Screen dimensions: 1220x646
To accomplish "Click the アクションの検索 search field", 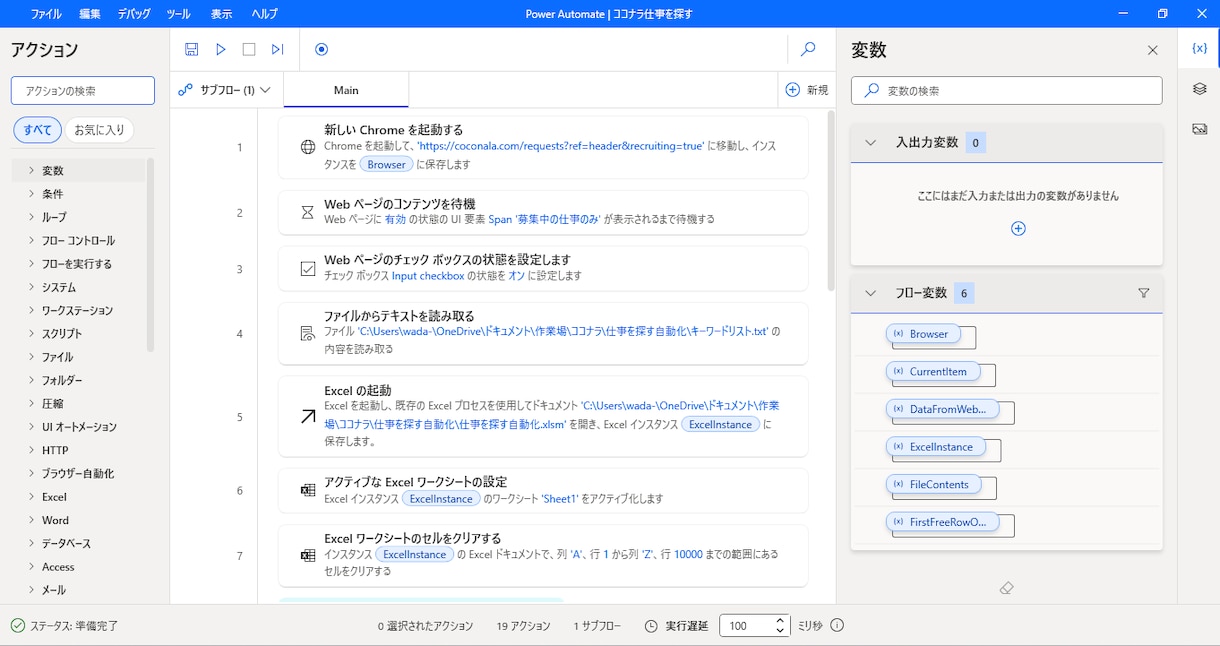I will coord(83,91).
